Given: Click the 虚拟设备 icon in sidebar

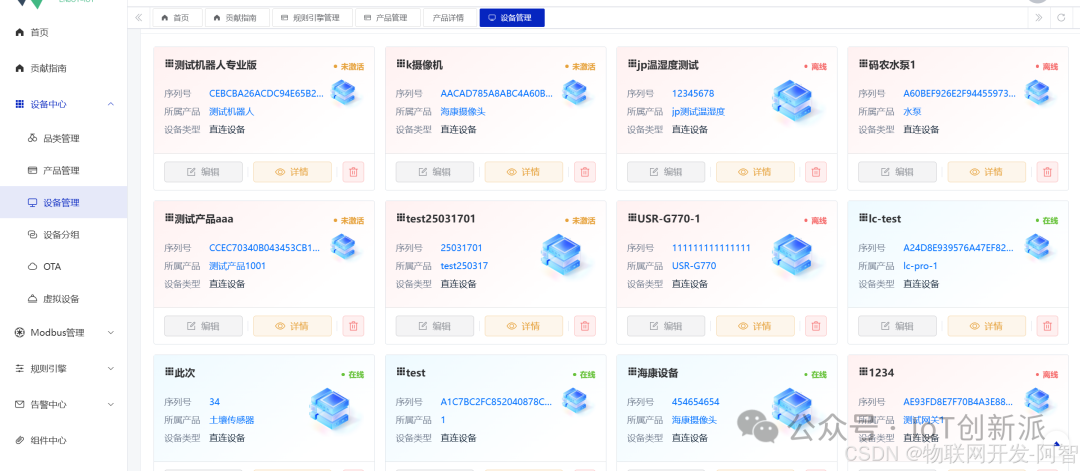Looking at the screenshot, I should 32,299.
